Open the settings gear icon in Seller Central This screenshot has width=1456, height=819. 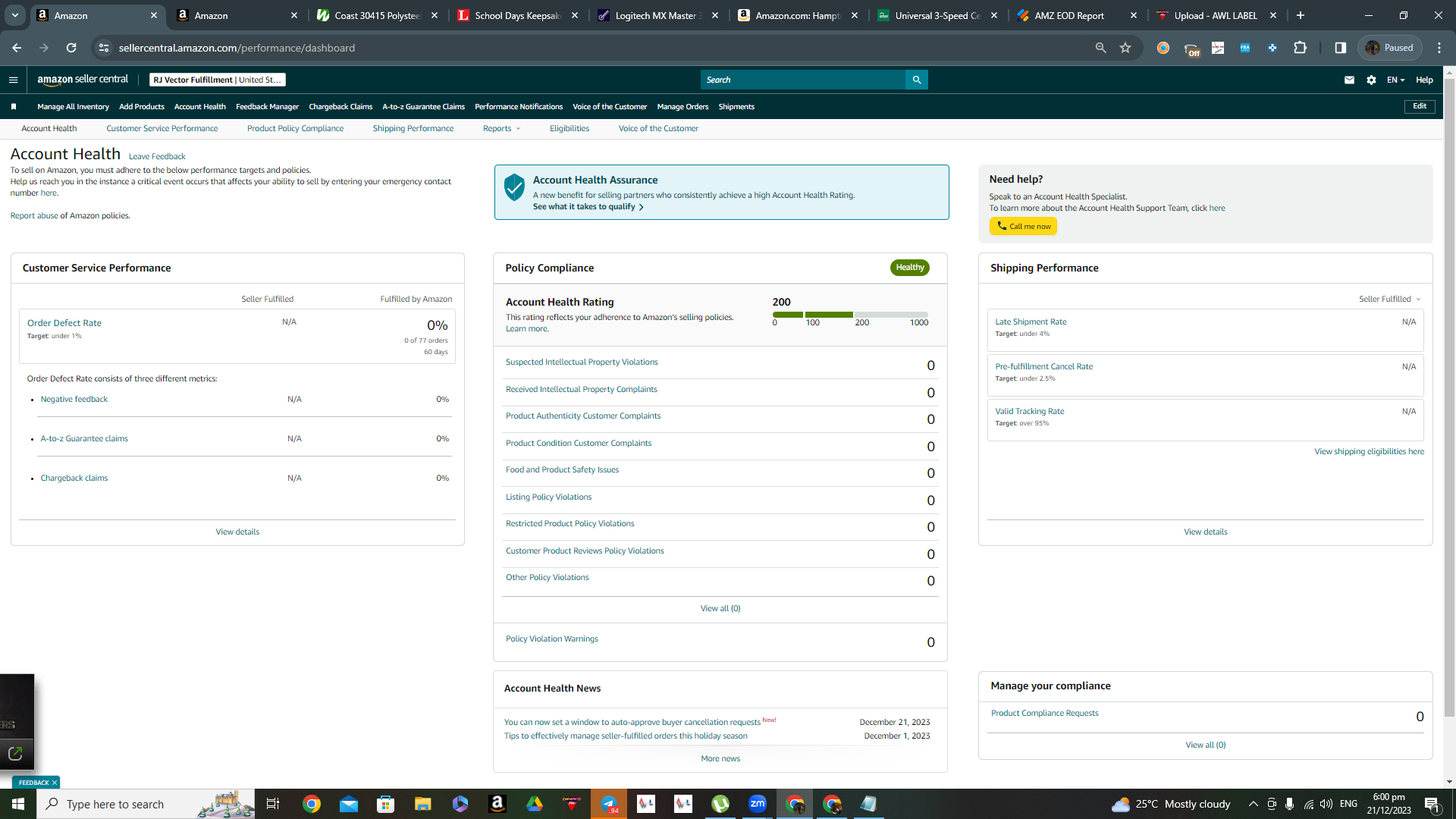pos(1371,80)
